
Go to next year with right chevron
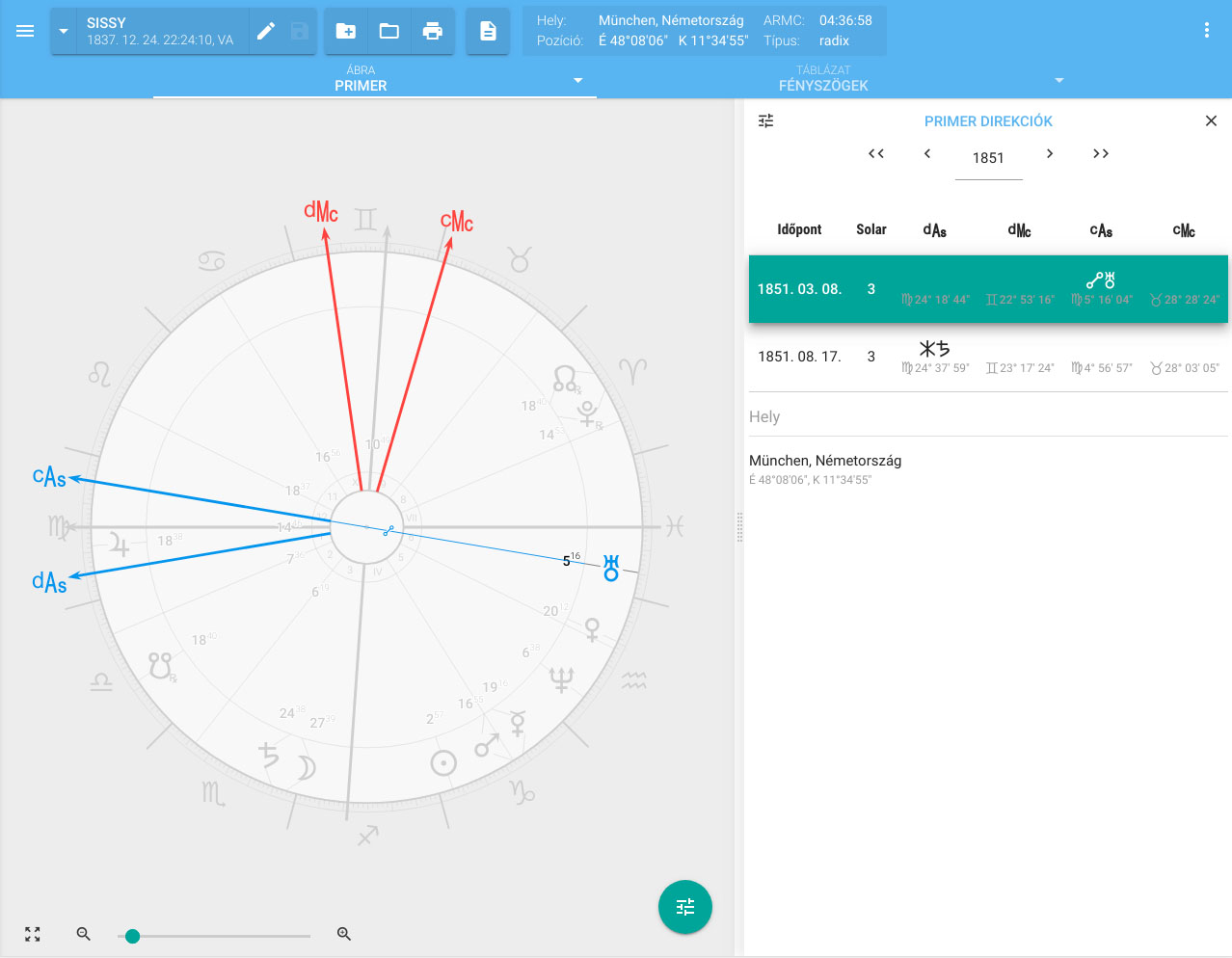1050,154
